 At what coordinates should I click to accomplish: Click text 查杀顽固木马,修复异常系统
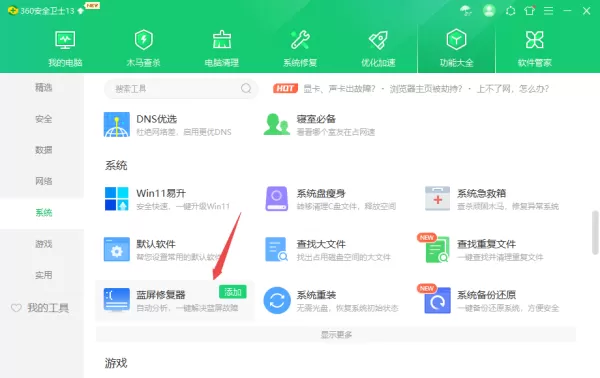pyautogui.click(x=508, y=207)
